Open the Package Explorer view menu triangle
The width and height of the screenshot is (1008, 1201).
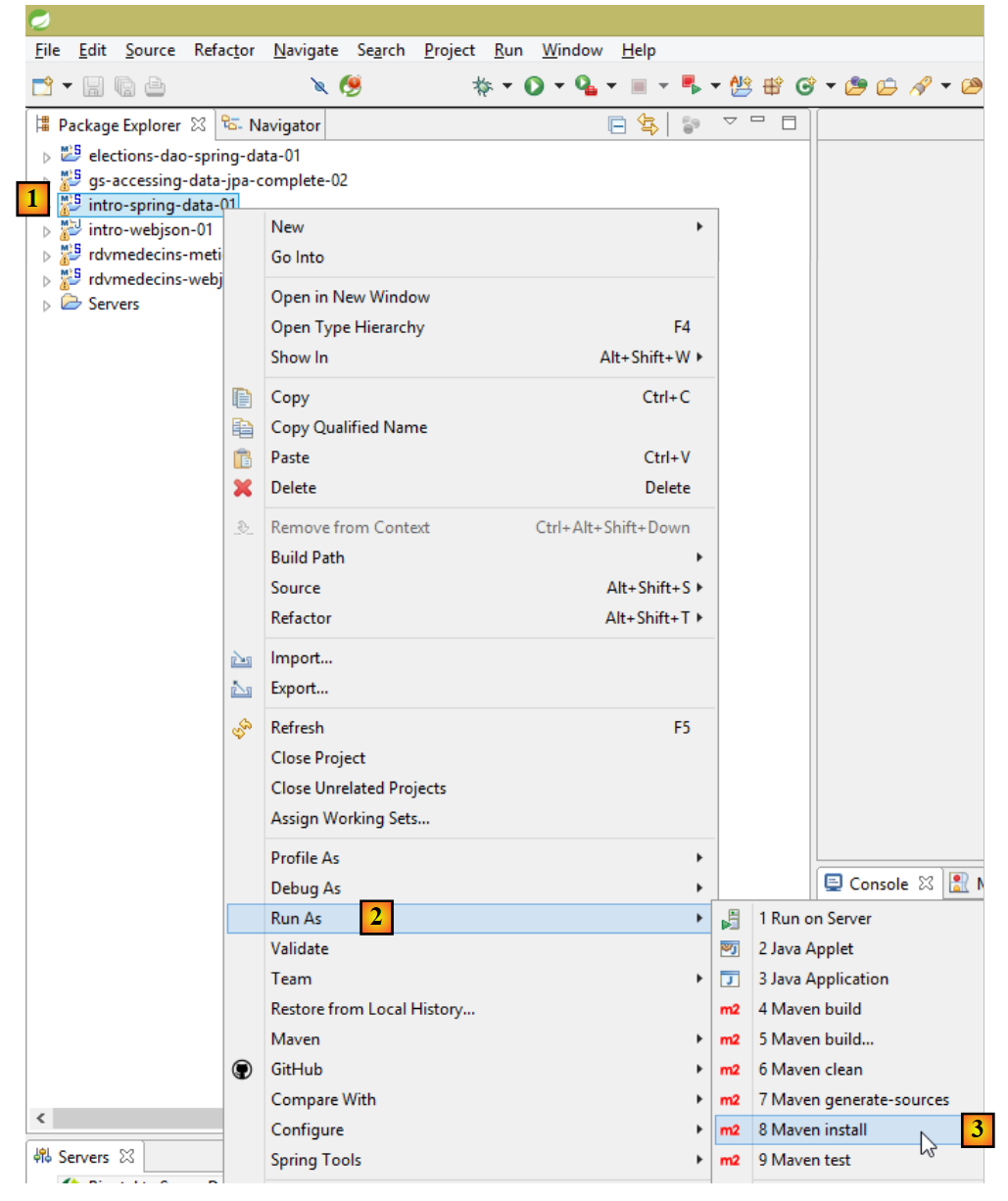(x=730, y=121)
